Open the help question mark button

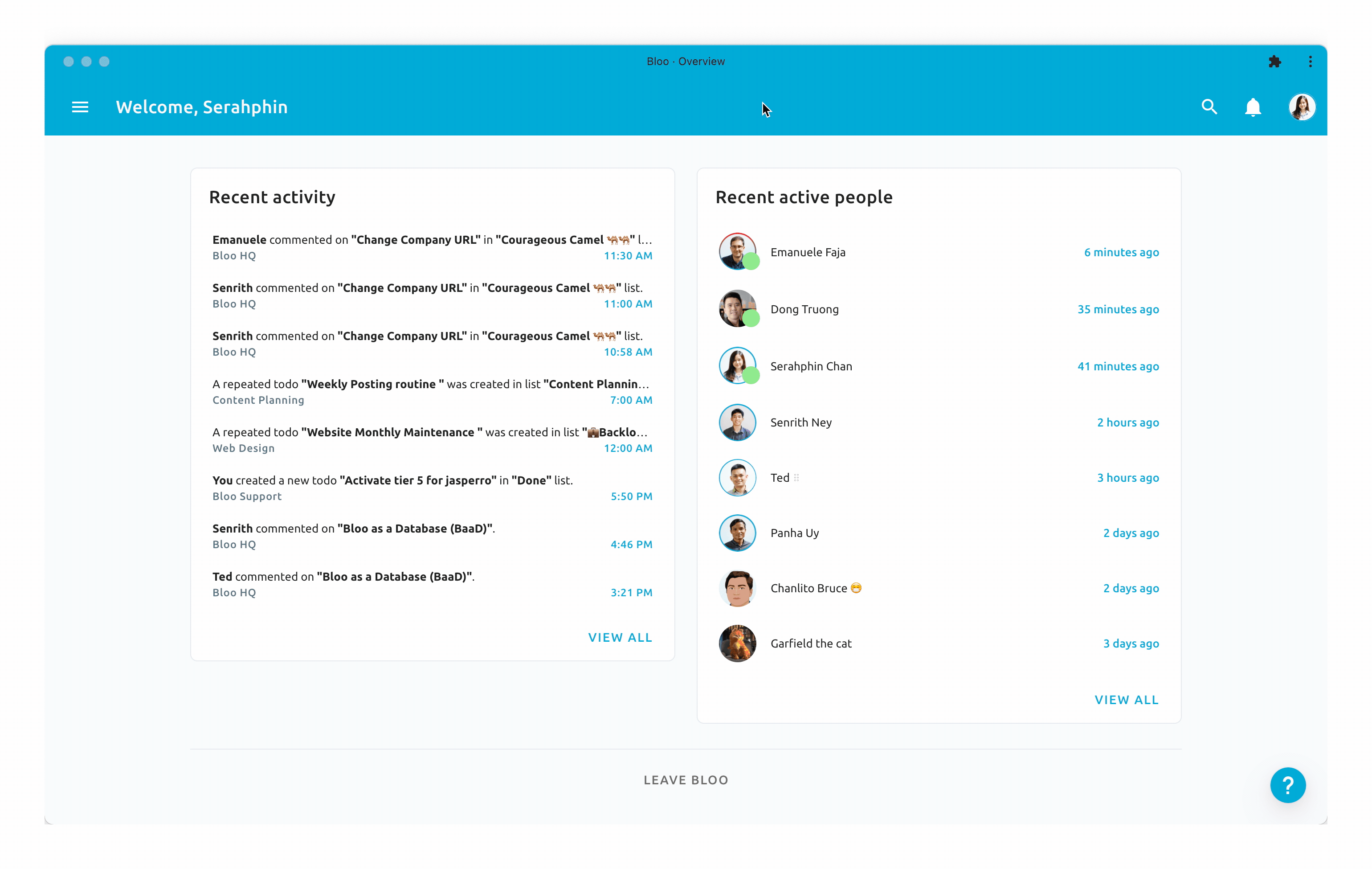point(1288,785)
